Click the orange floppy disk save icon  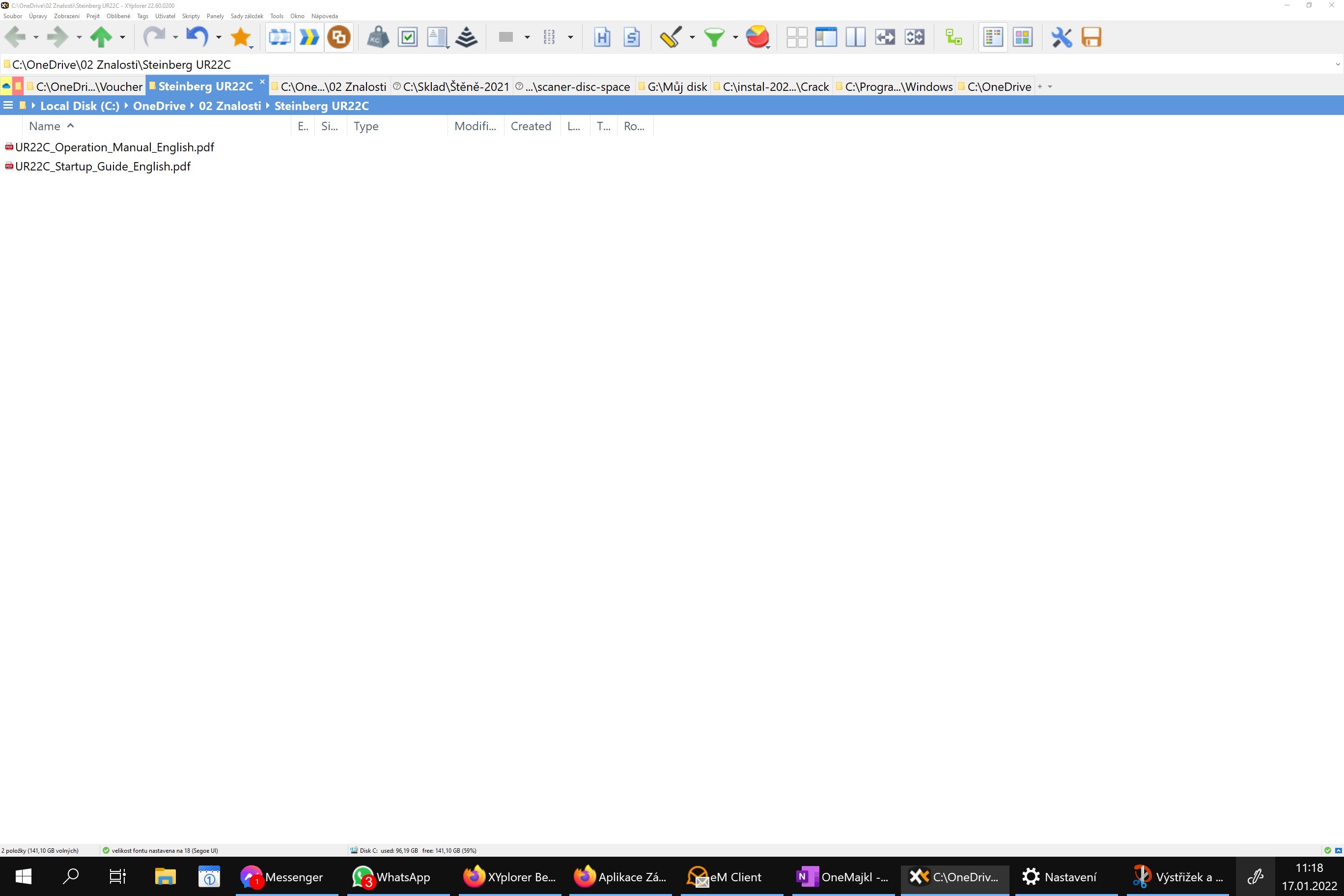click(x=1091, y=37)
